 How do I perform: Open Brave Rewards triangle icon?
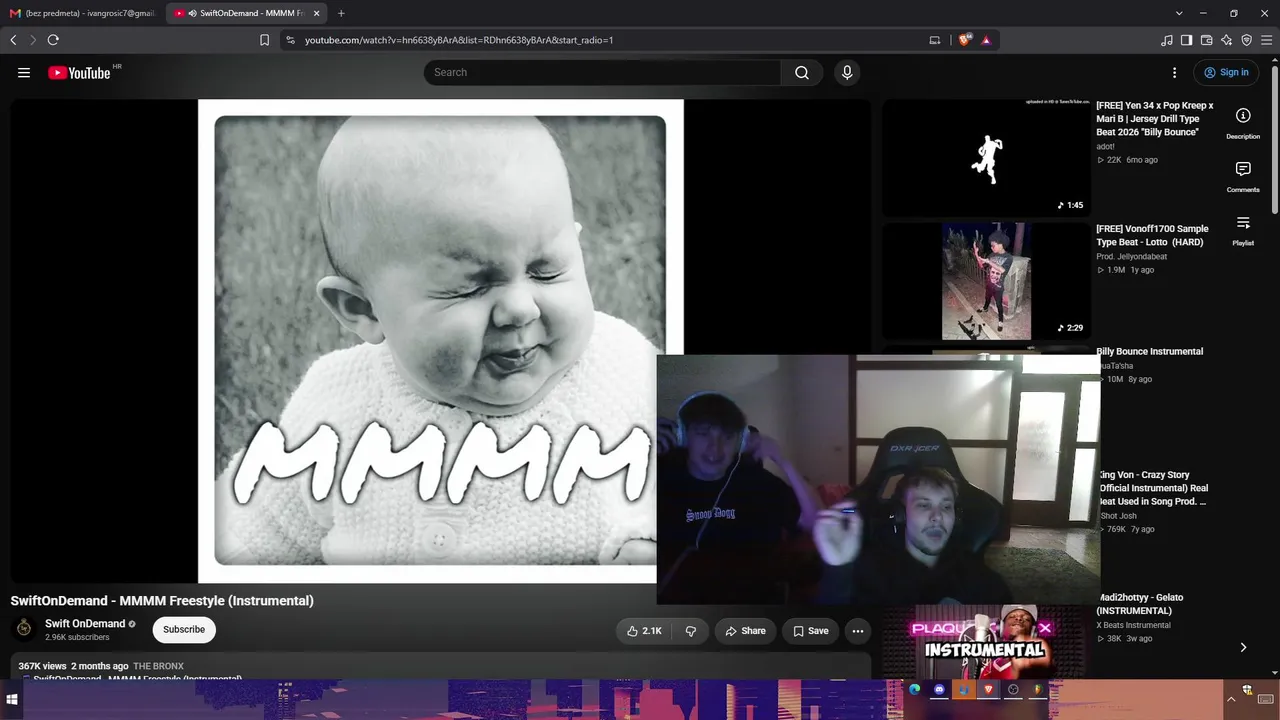click(x=986, y=40)
